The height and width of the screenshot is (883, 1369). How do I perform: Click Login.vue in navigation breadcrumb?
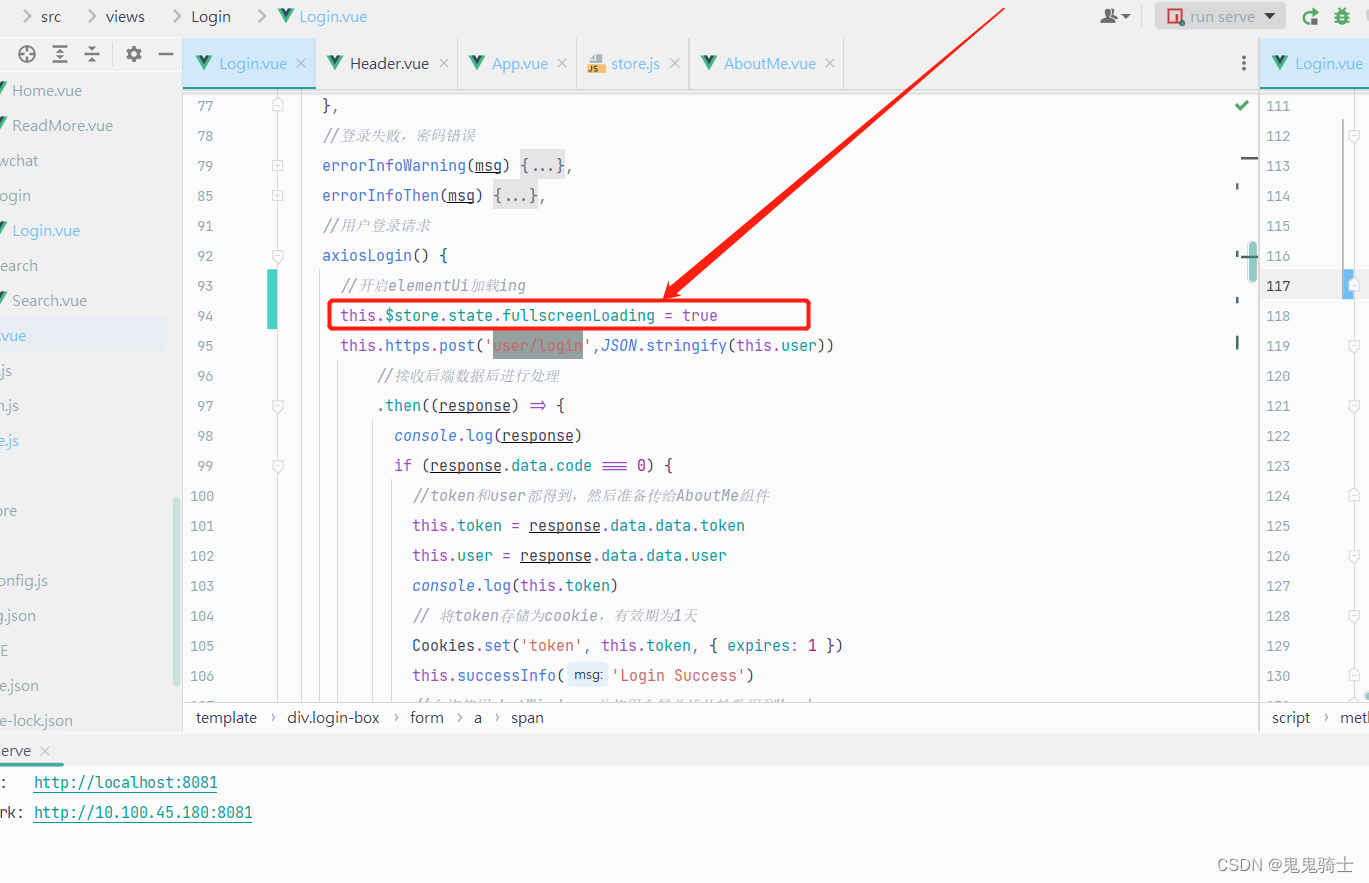pos(333,16)
